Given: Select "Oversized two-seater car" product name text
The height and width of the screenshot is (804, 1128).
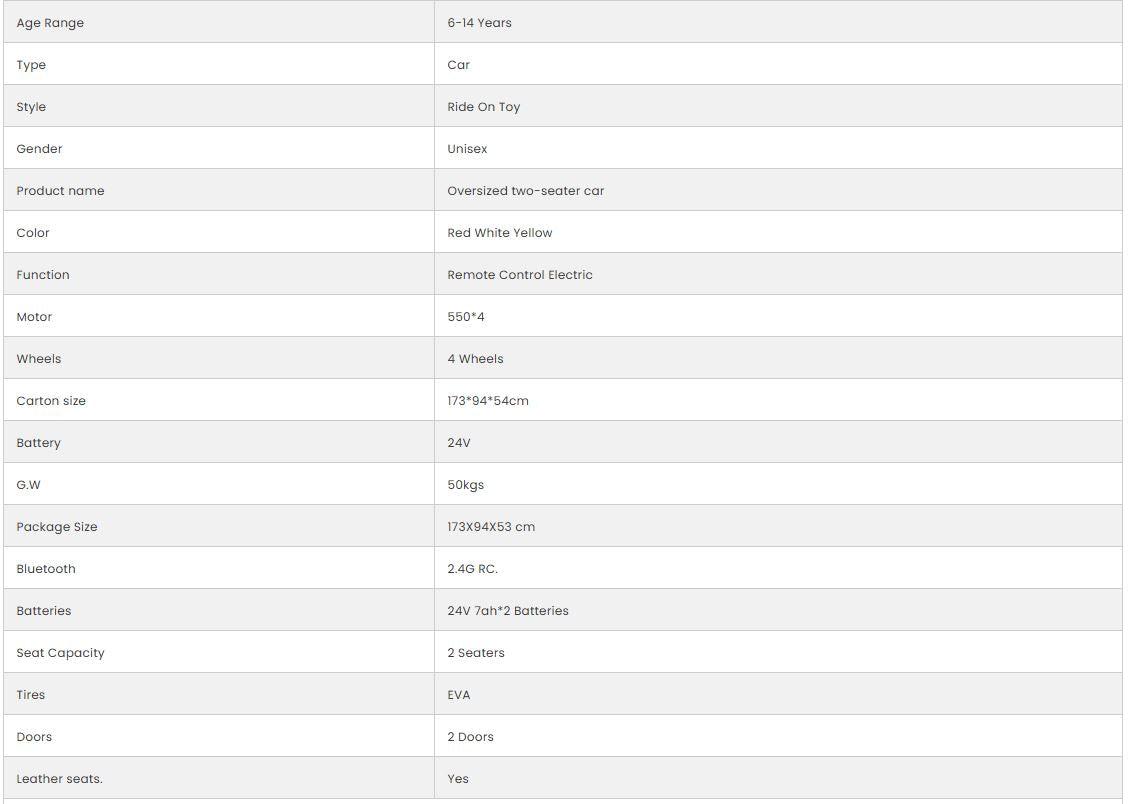Looking at the screenshot, I should click(x=526, y=191).
